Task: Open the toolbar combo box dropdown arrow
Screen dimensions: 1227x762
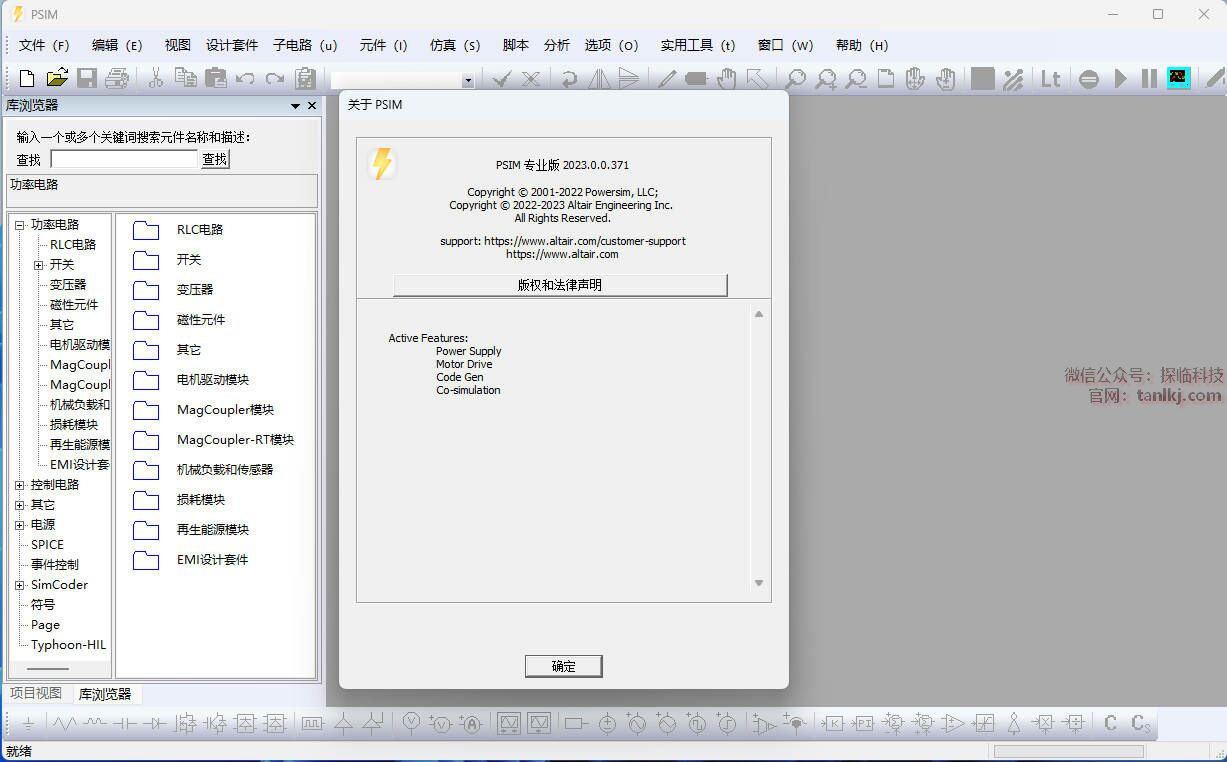Action: click(468, 80)
